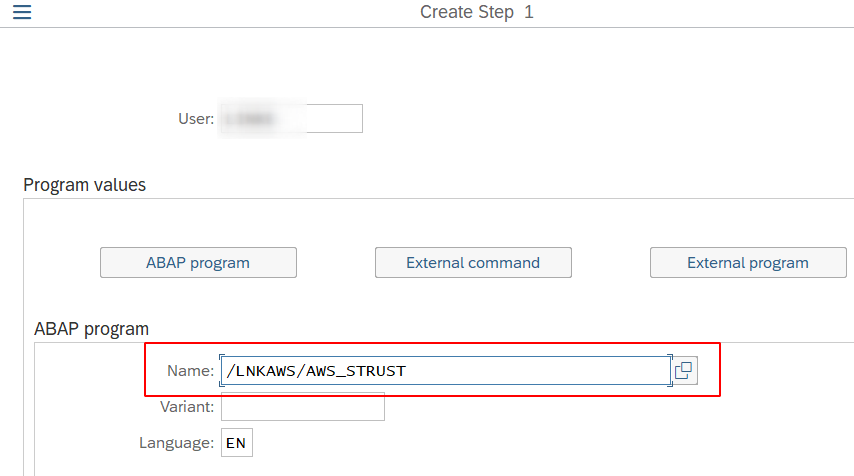Image resolution: width=854 pixels, height=476 pixels.
Task: Click the Program values heading
Action: 84,185
